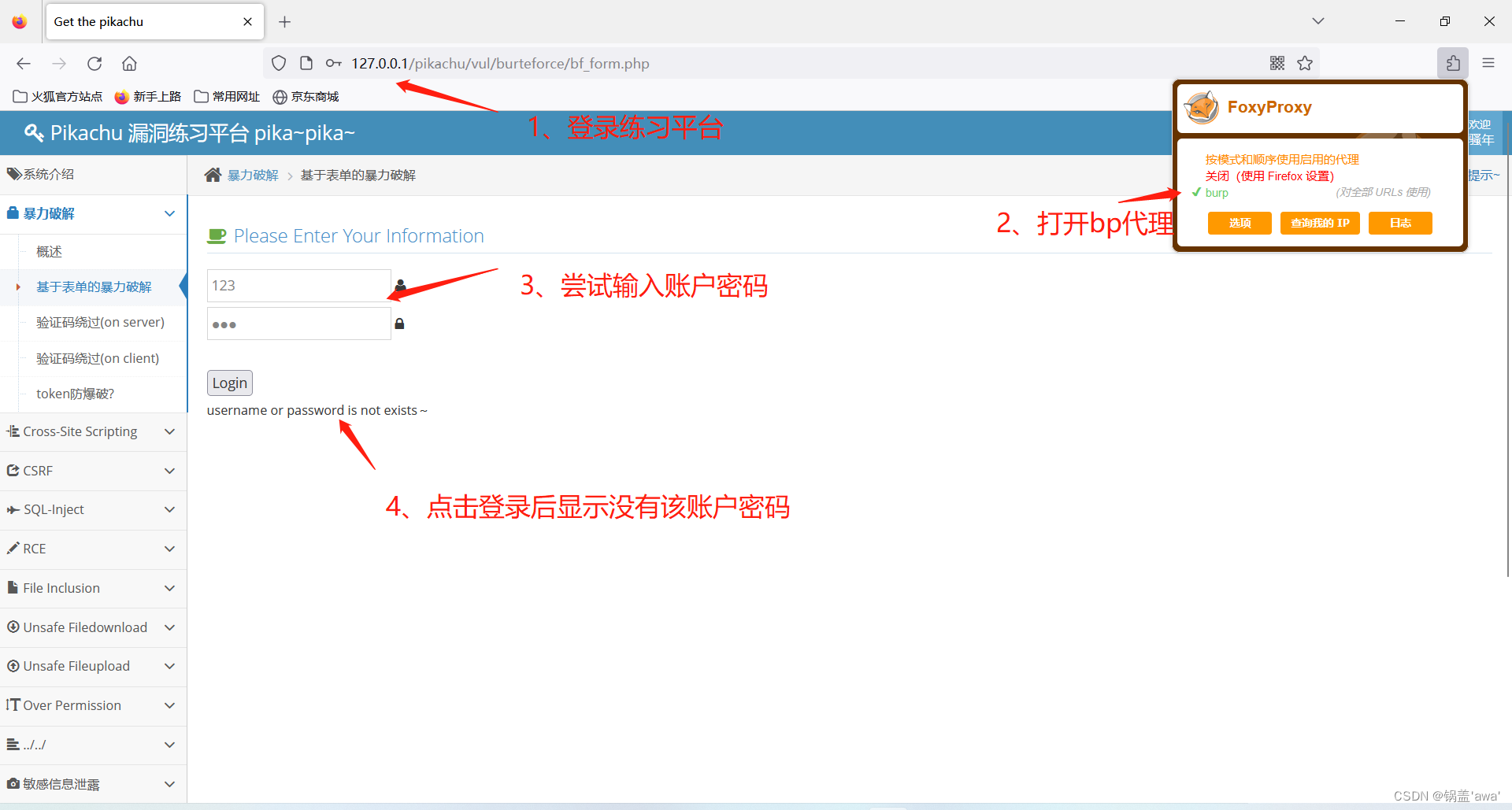Open the browser home page icon
1512x810 pixels.
[129, 64]
